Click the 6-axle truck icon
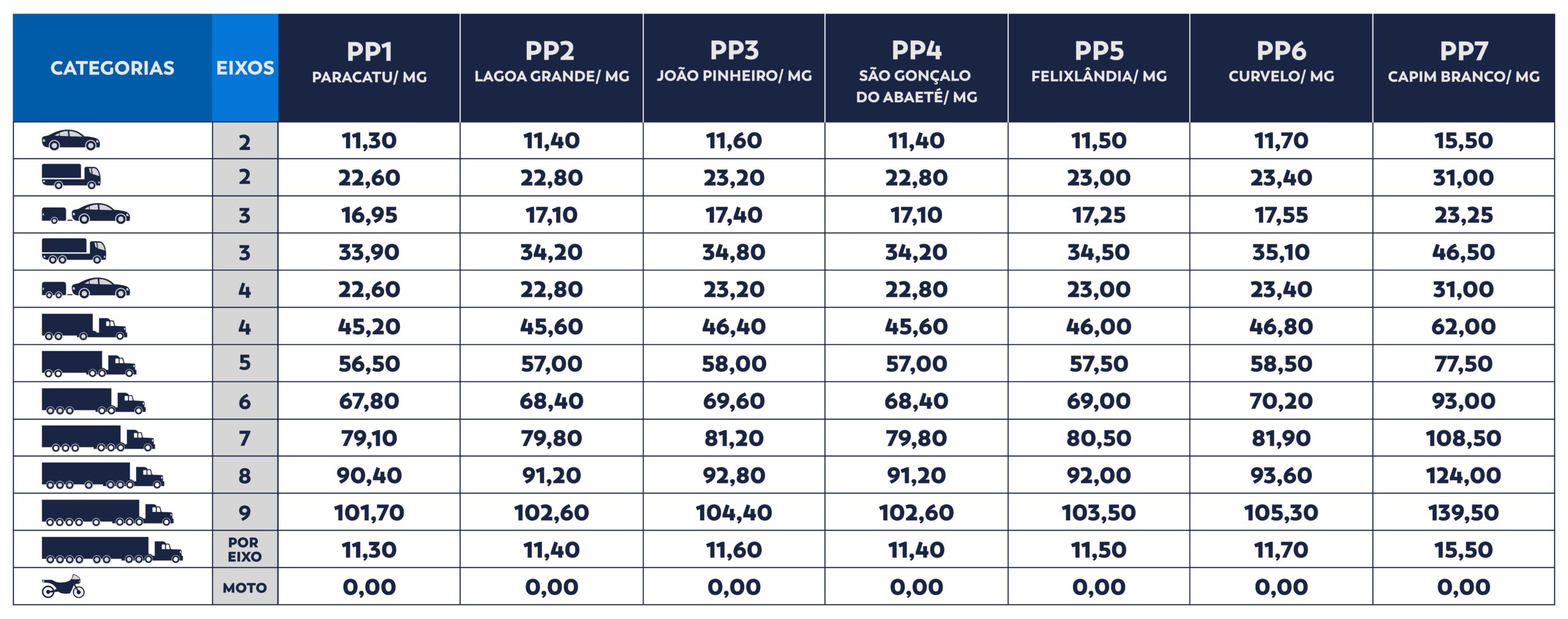1568x619 pixels. click(x=94, y=401)
